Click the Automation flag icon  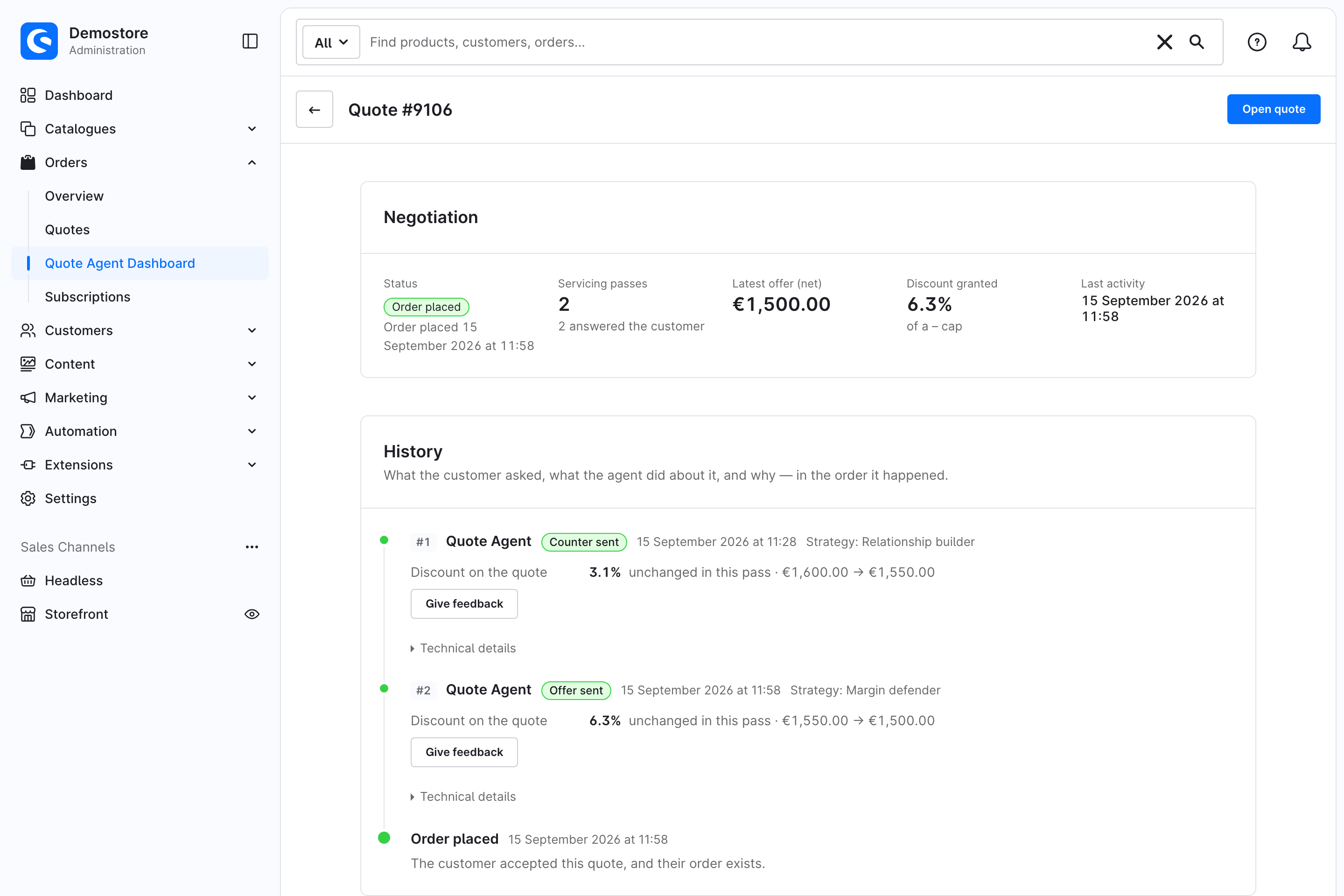(x=28, y=431)
